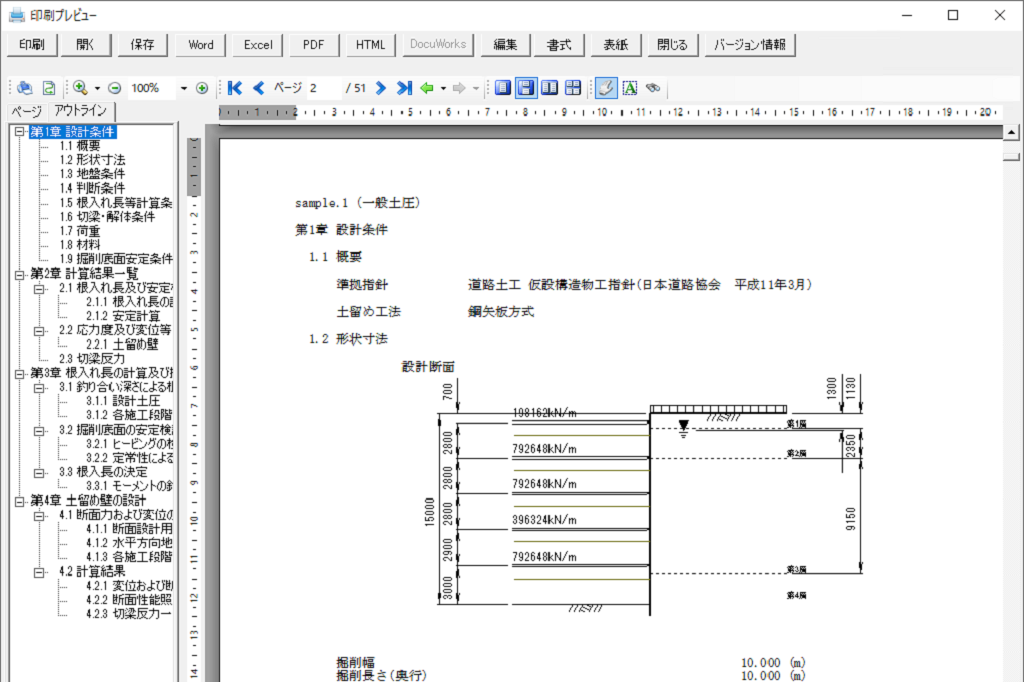Screen dimensions: 1024x682
Task: Click the green refresh page icon
Action: [x=48, y=88]
